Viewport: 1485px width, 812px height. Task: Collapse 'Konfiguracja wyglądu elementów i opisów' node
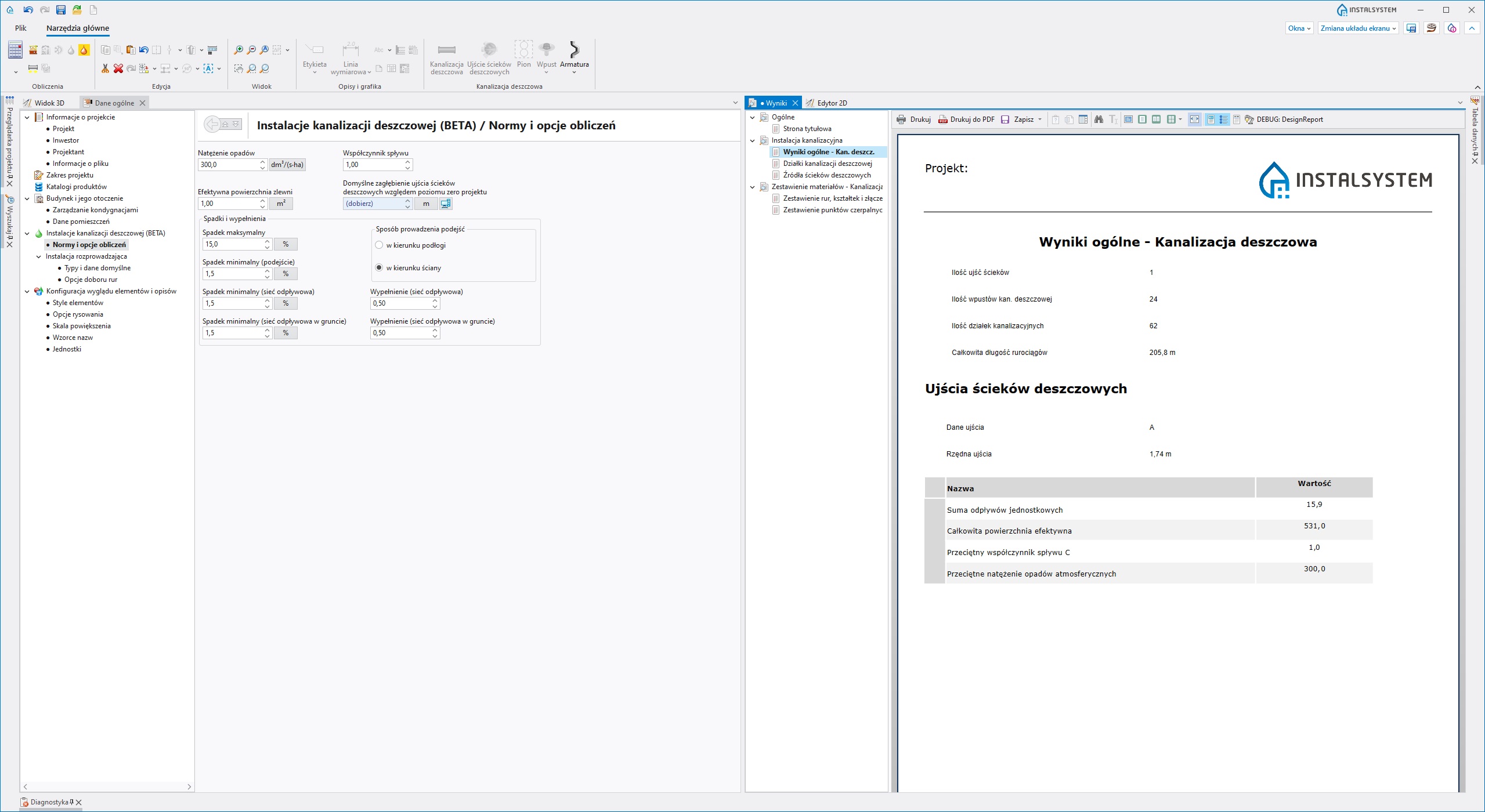[x=27, y=291]
